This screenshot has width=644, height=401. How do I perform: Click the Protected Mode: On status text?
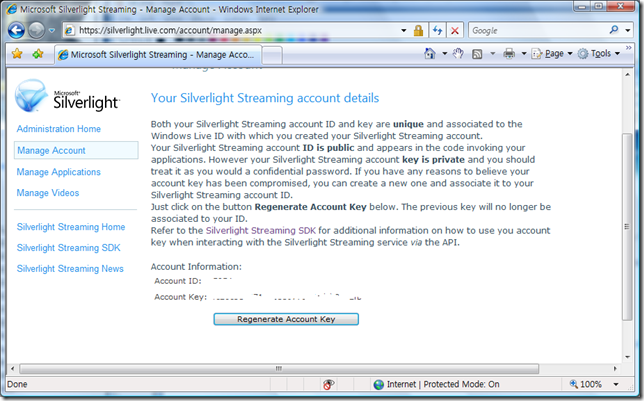pos(461,385)
